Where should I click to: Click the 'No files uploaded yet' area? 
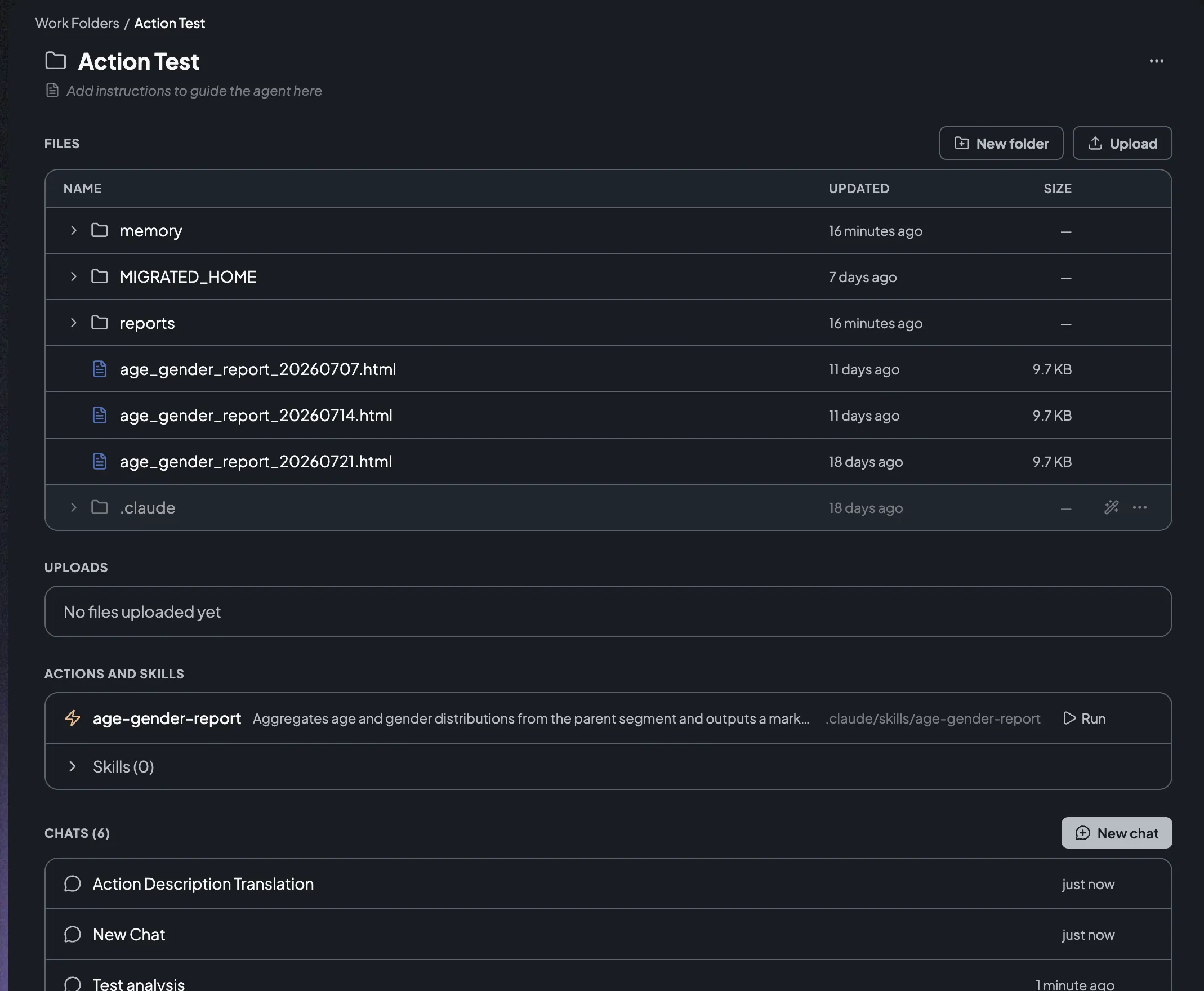click(x=608, y=611)
